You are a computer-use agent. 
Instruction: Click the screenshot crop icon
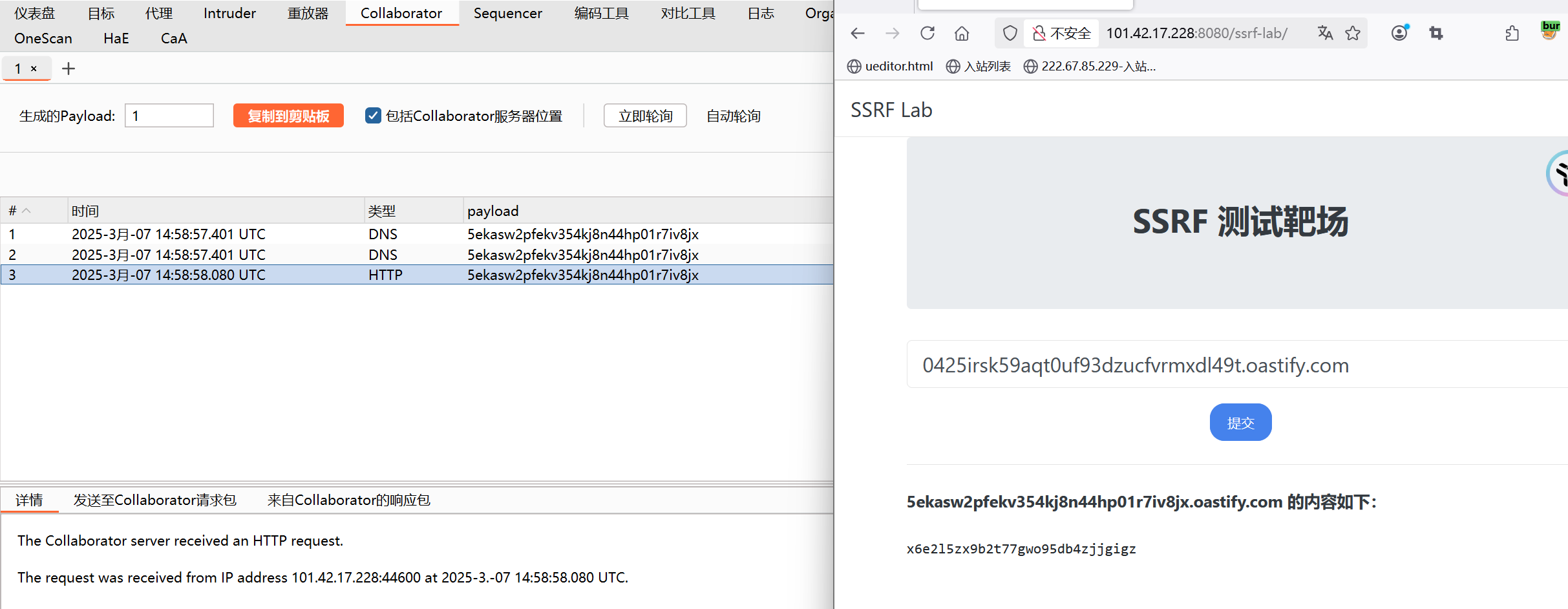(x=1436, y=34)
